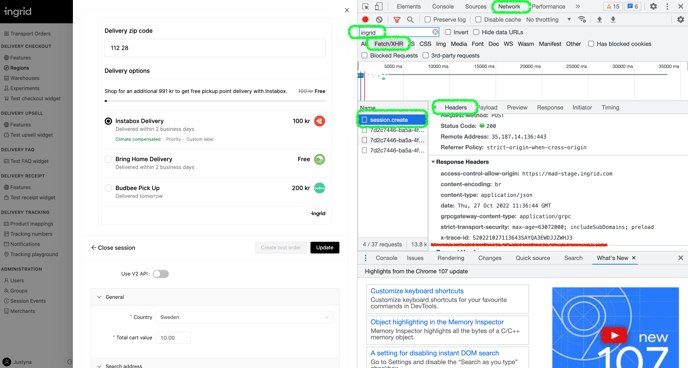Switch to the Sources tab
This screenshot has width=688, height=368.
(476, 7)
